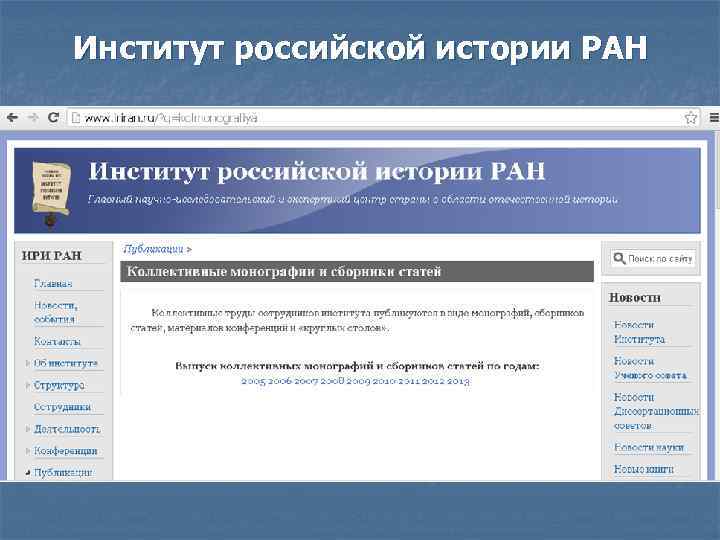Open 'Контакты' in left menu
The width and height of the screenshot is (720, 540).
57,342
